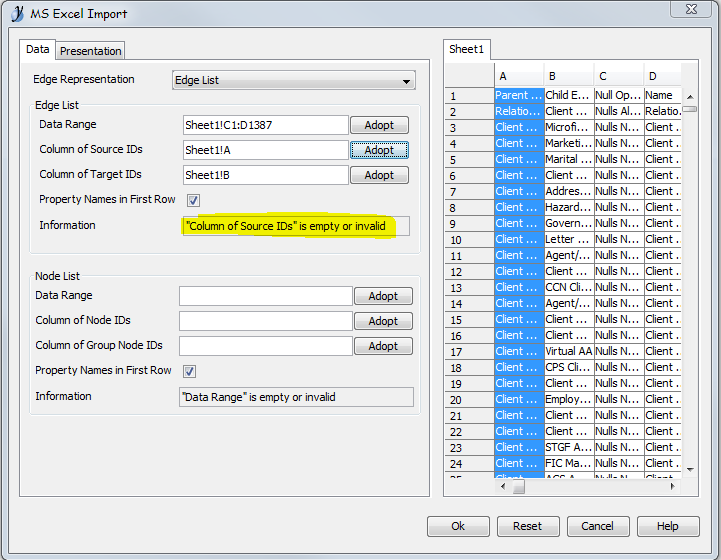Click cell 'Virtual AA' in row 17

569,351
